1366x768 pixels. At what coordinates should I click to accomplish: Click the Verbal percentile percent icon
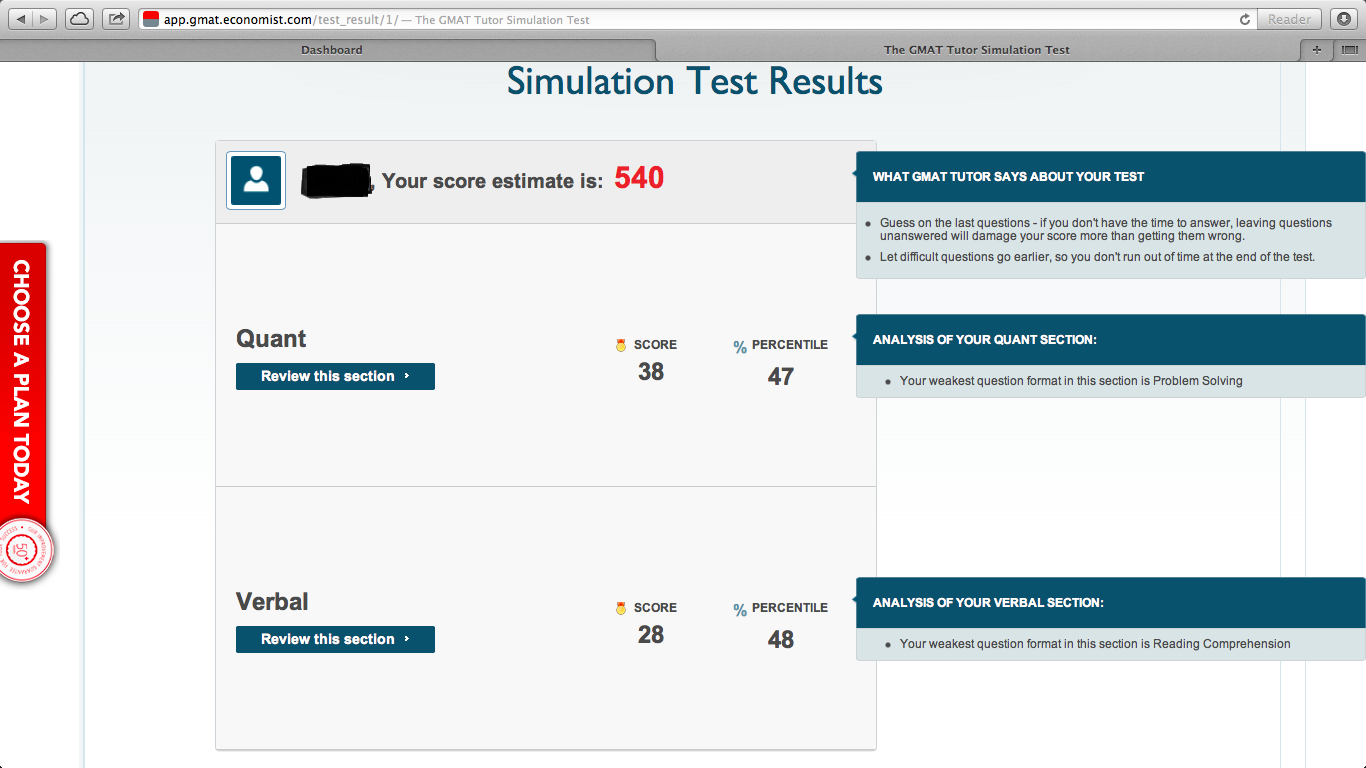[x=740, y=610]
